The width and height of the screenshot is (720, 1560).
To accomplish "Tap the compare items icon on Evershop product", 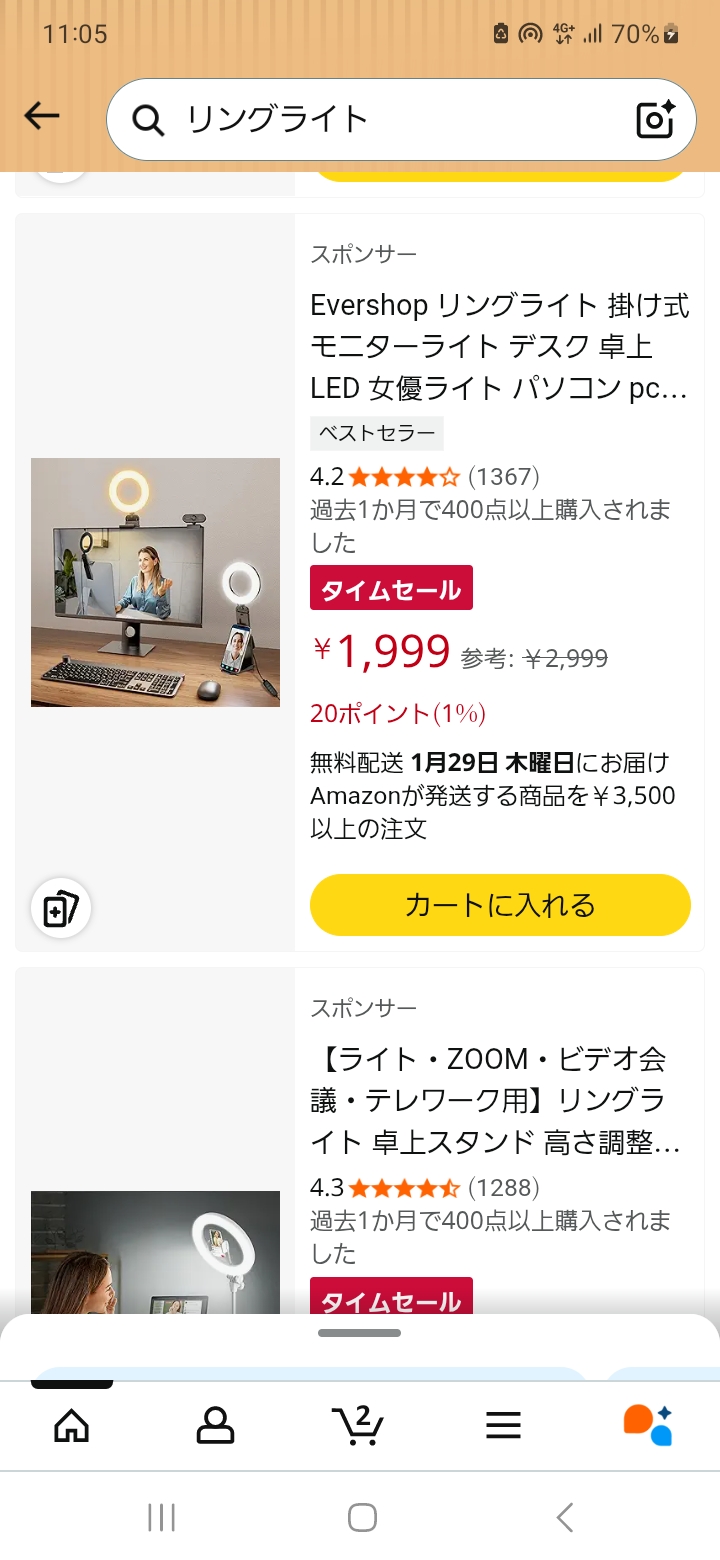I will coord(61,909).
